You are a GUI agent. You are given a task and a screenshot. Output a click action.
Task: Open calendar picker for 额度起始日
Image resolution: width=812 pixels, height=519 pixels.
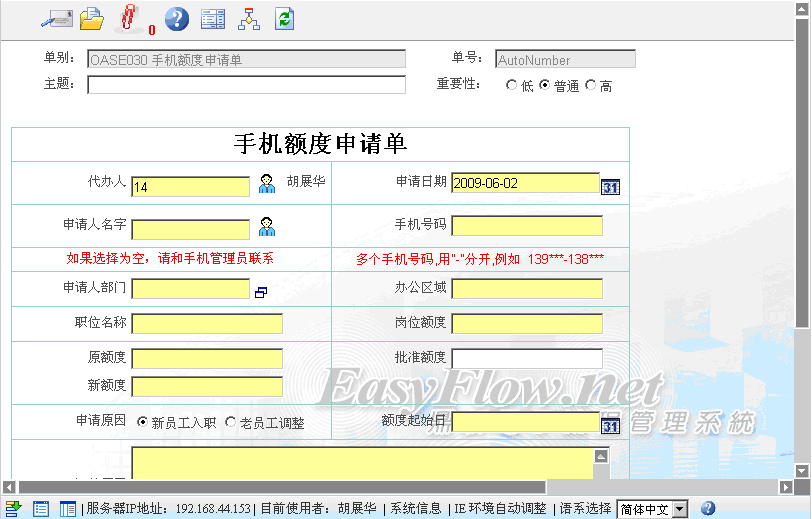pyautogui.click(x=610, y=426)
